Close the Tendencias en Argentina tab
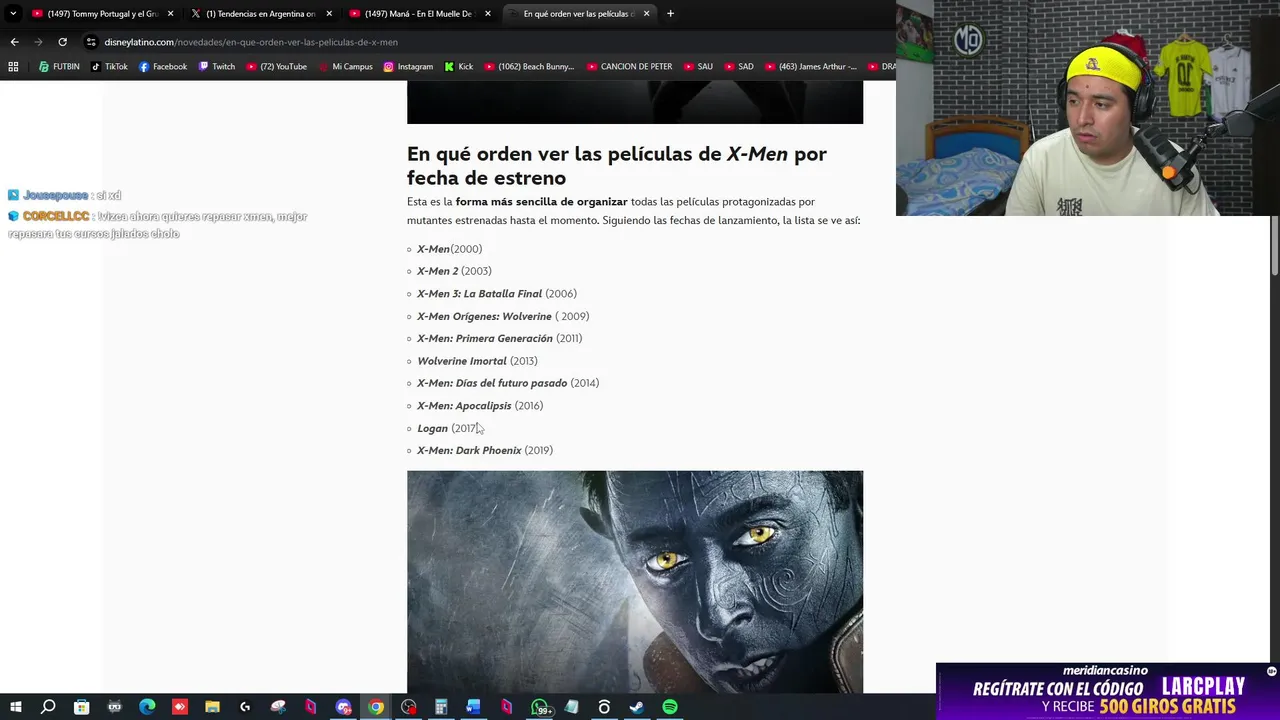Viewport: 1280px width, 720px height. pos(329,14)
